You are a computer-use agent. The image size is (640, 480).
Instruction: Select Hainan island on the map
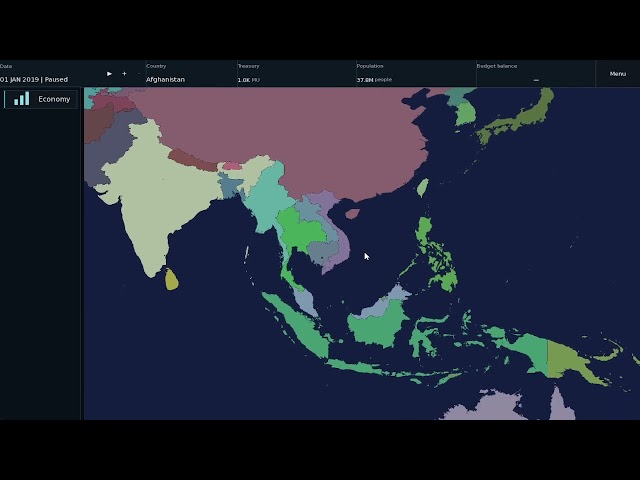(x=352, y=214)
